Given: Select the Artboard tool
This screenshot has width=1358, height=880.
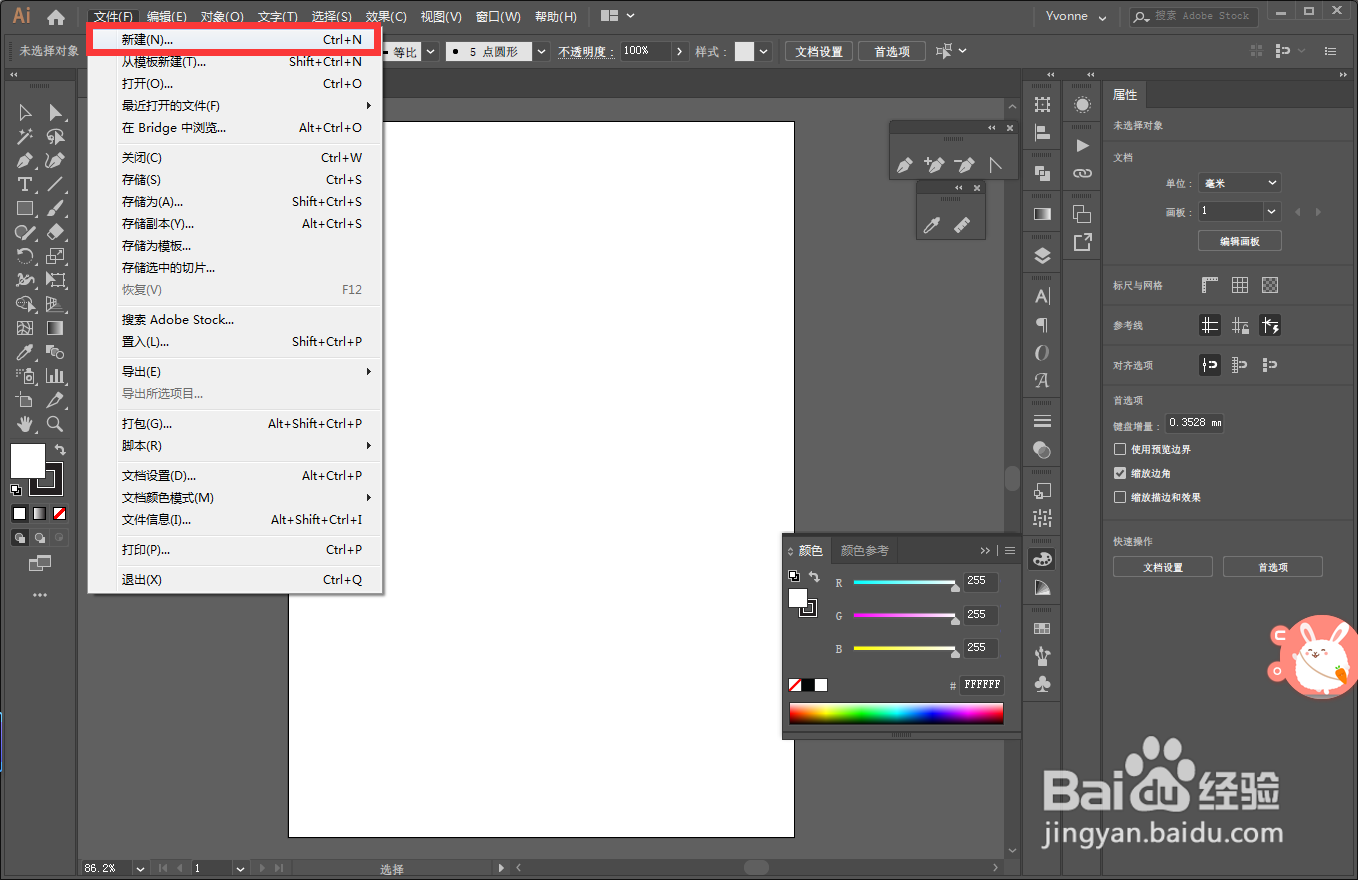Looking at the screenshot, I should 25,400.
